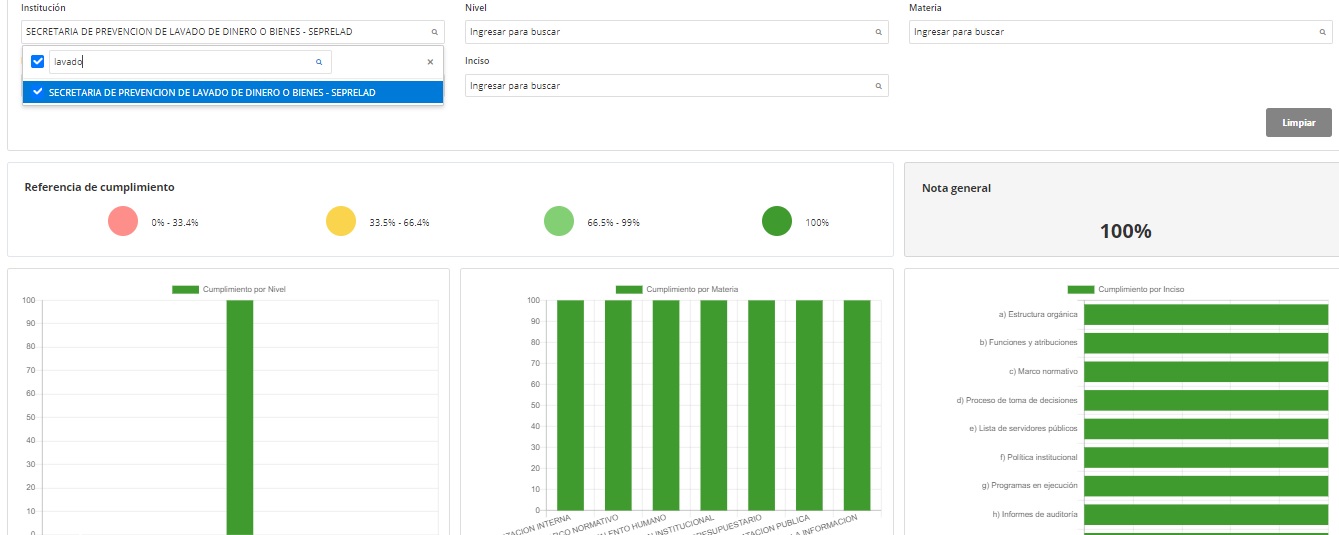This screenshot has width=1339, height=535.
Task: Click the search icon in Institución field
Action: pos(434,32)
